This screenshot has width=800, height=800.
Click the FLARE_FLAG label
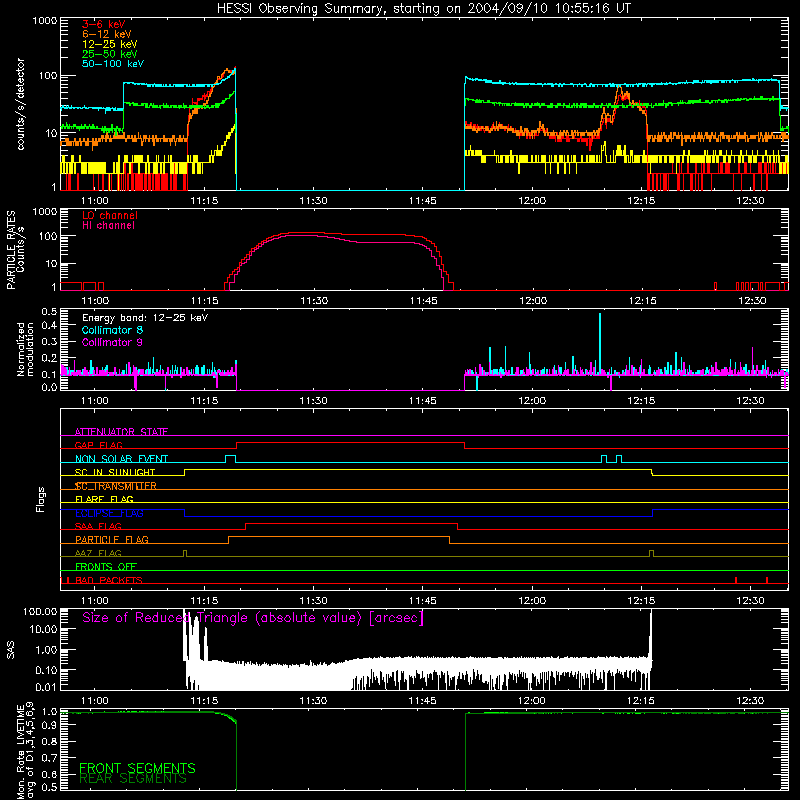104,499
